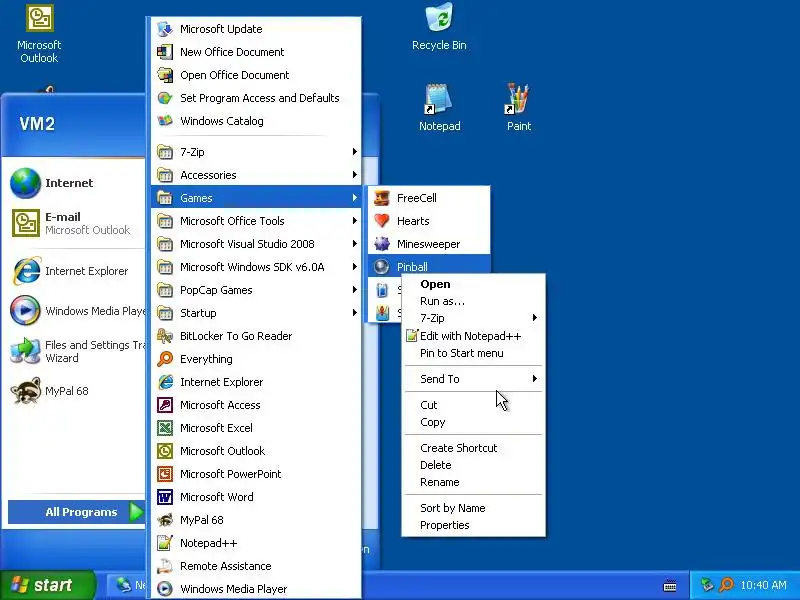
Task: Expand 7-Zip submenu in context menu
Action: click(x=473, y=318)
